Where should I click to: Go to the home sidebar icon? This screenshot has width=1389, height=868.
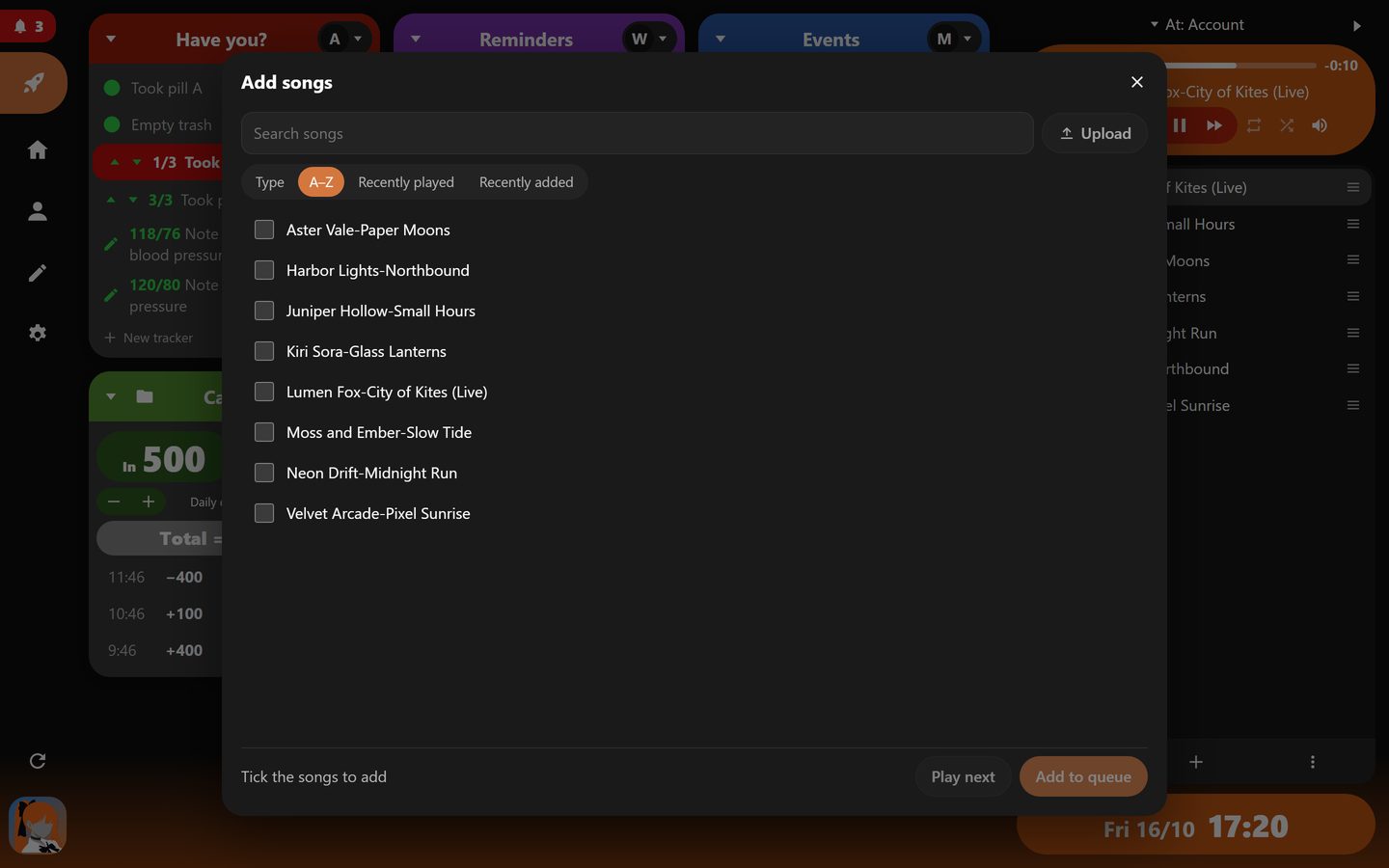(x=38, y=149)
